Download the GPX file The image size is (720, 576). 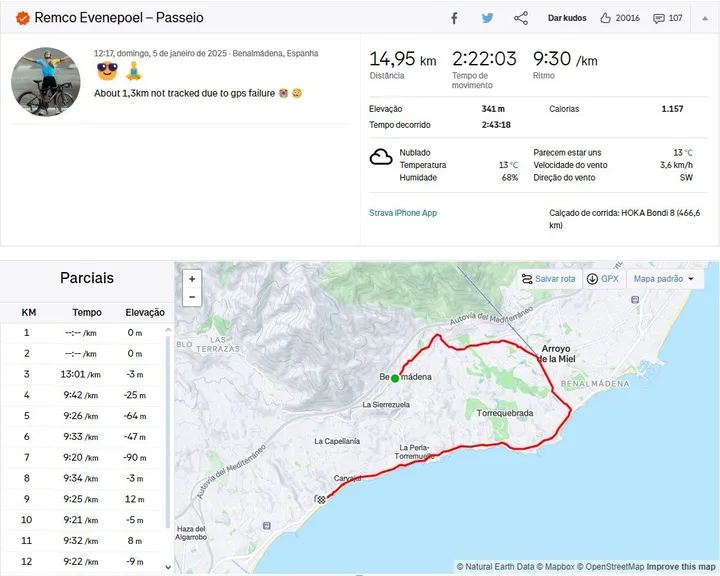click(x=603, y=279)
